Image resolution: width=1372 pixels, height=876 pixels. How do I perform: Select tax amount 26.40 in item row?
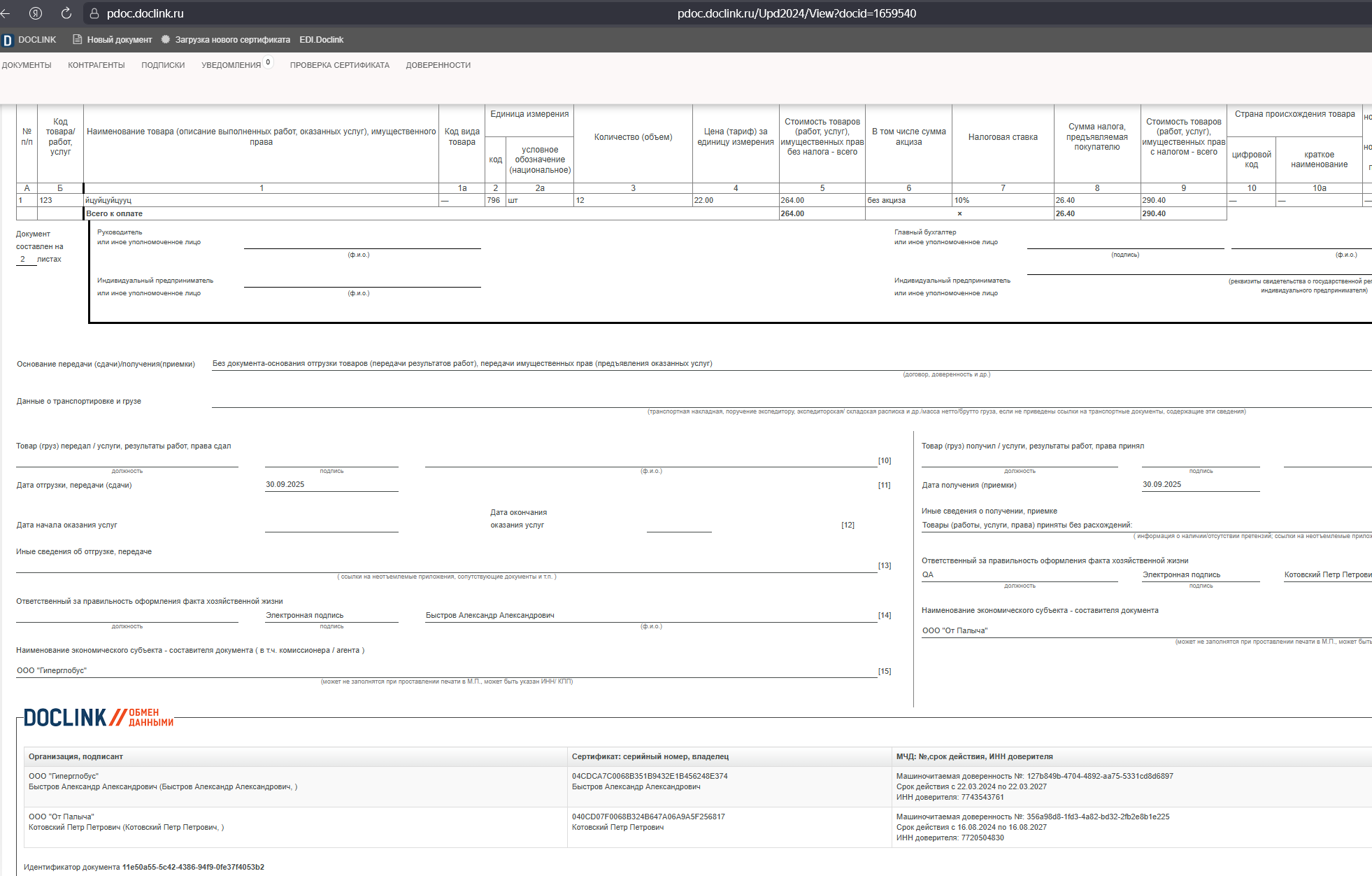[1096, 200]
